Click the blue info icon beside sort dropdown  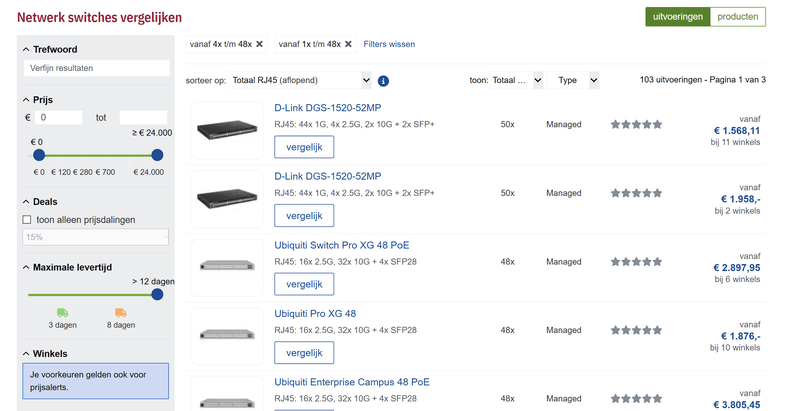[384, 81]
